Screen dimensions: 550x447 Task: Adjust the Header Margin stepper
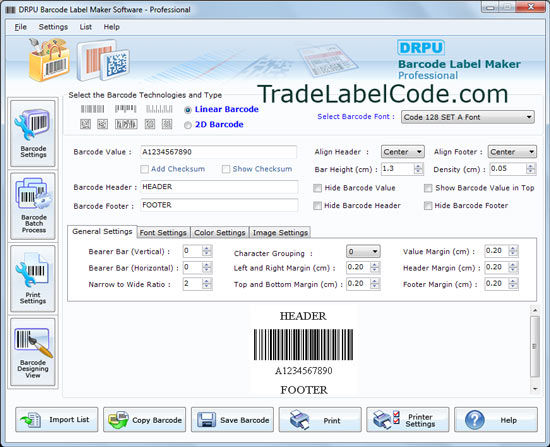[513, 267]
